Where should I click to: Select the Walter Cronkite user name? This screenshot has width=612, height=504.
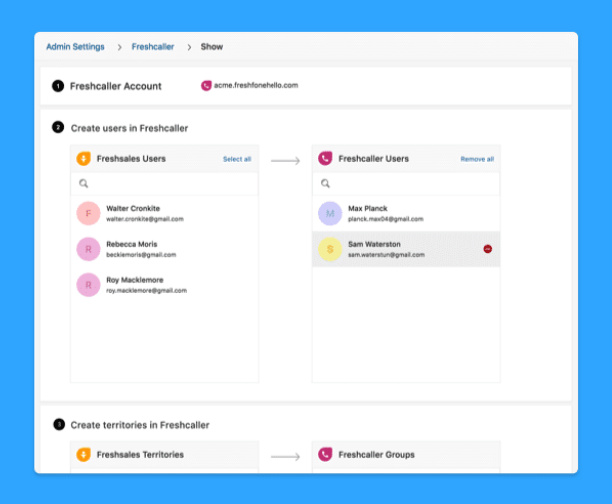(133, 208)
